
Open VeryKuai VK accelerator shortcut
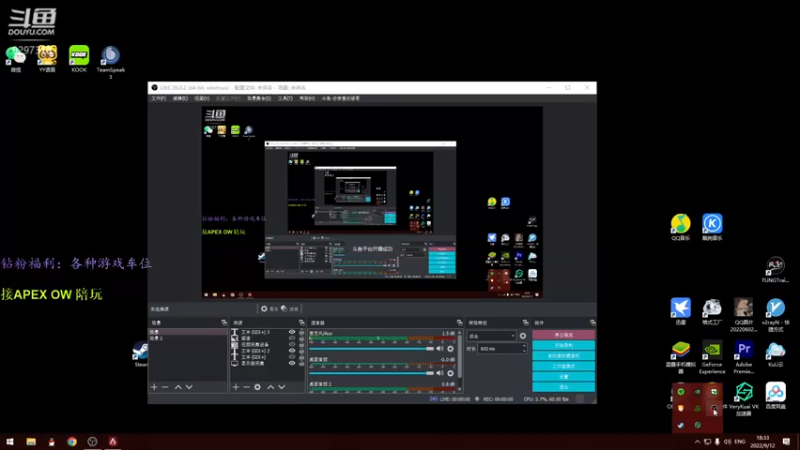pos(744,399)
